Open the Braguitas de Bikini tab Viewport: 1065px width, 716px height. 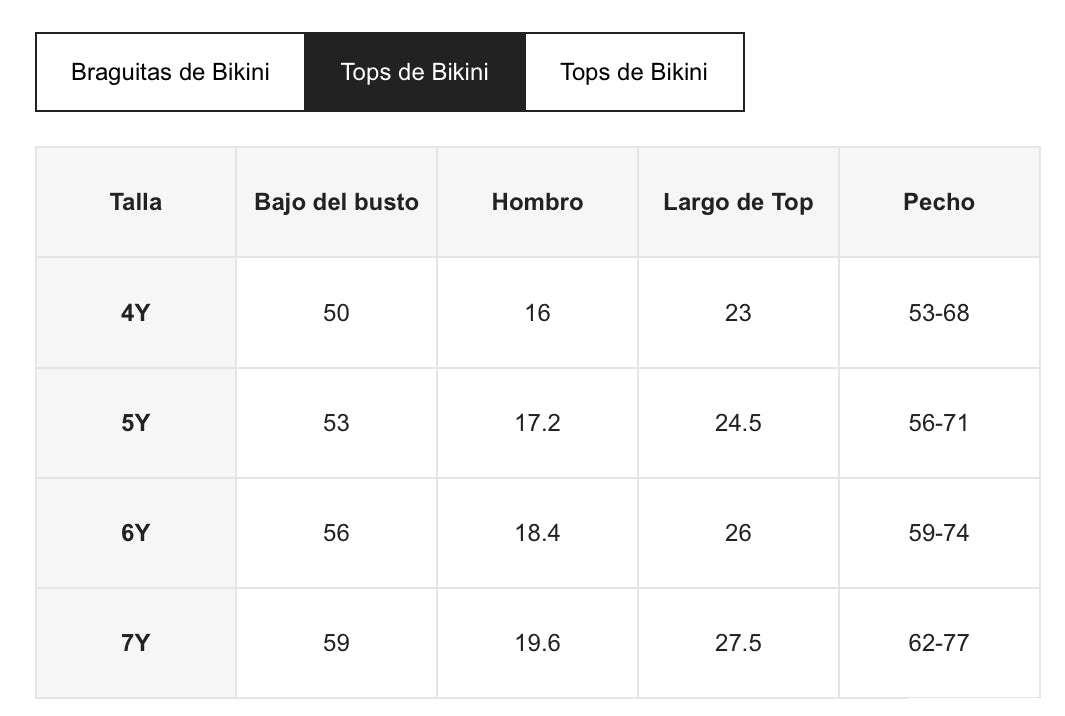click(x=170, y=72)
